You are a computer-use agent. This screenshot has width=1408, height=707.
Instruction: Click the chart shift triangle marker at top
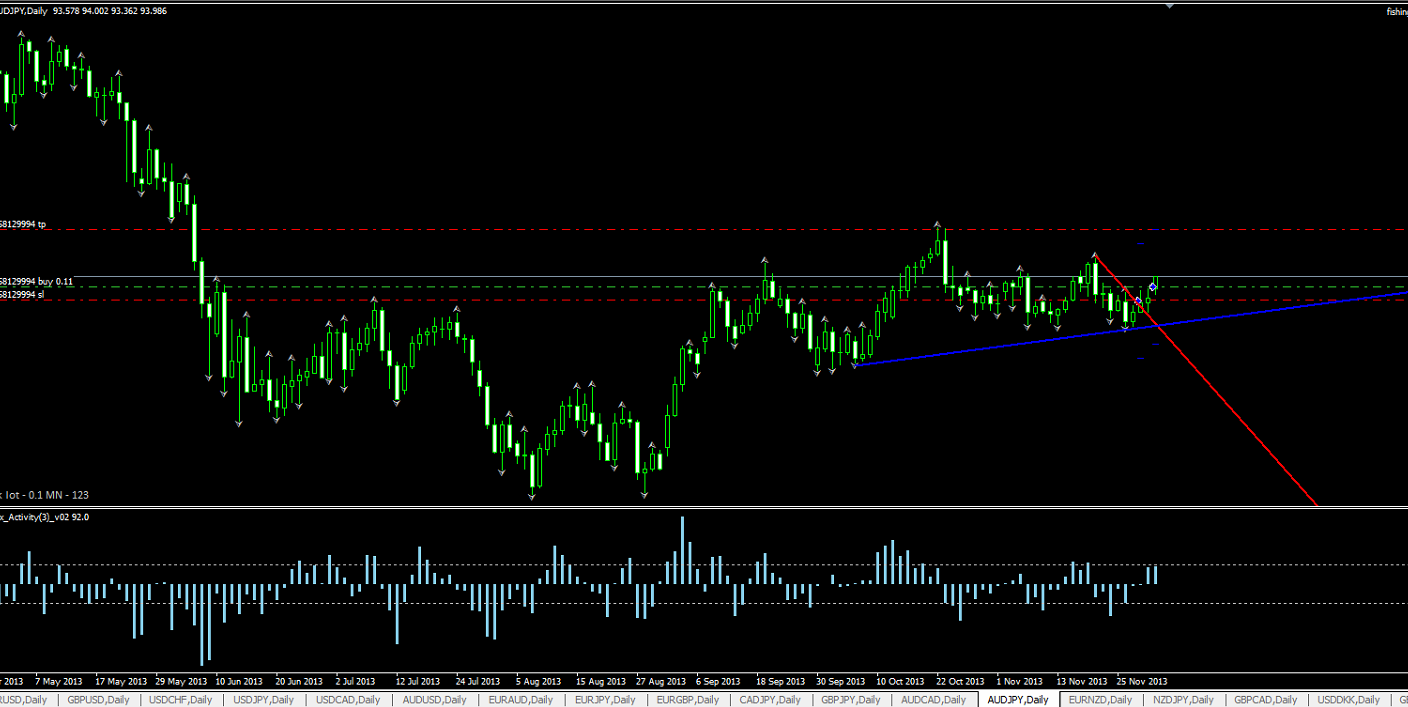point(1171,5)
